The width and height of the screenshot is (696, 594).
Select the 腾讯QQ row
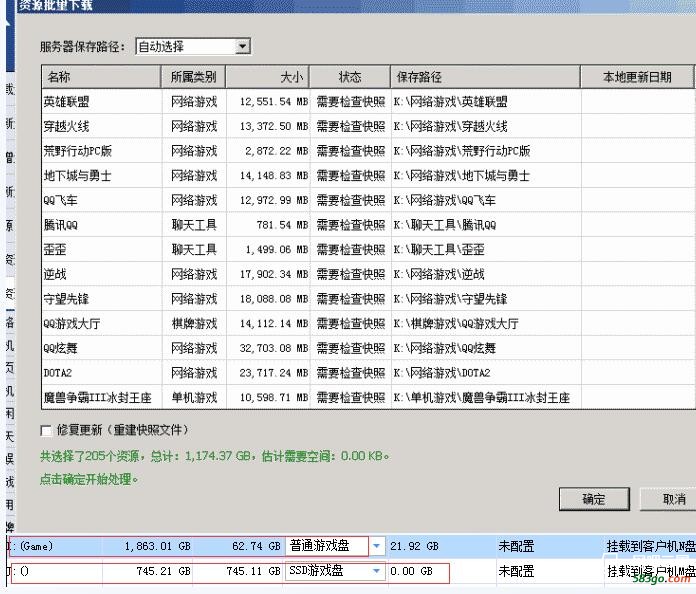click(x=368, y=225)
